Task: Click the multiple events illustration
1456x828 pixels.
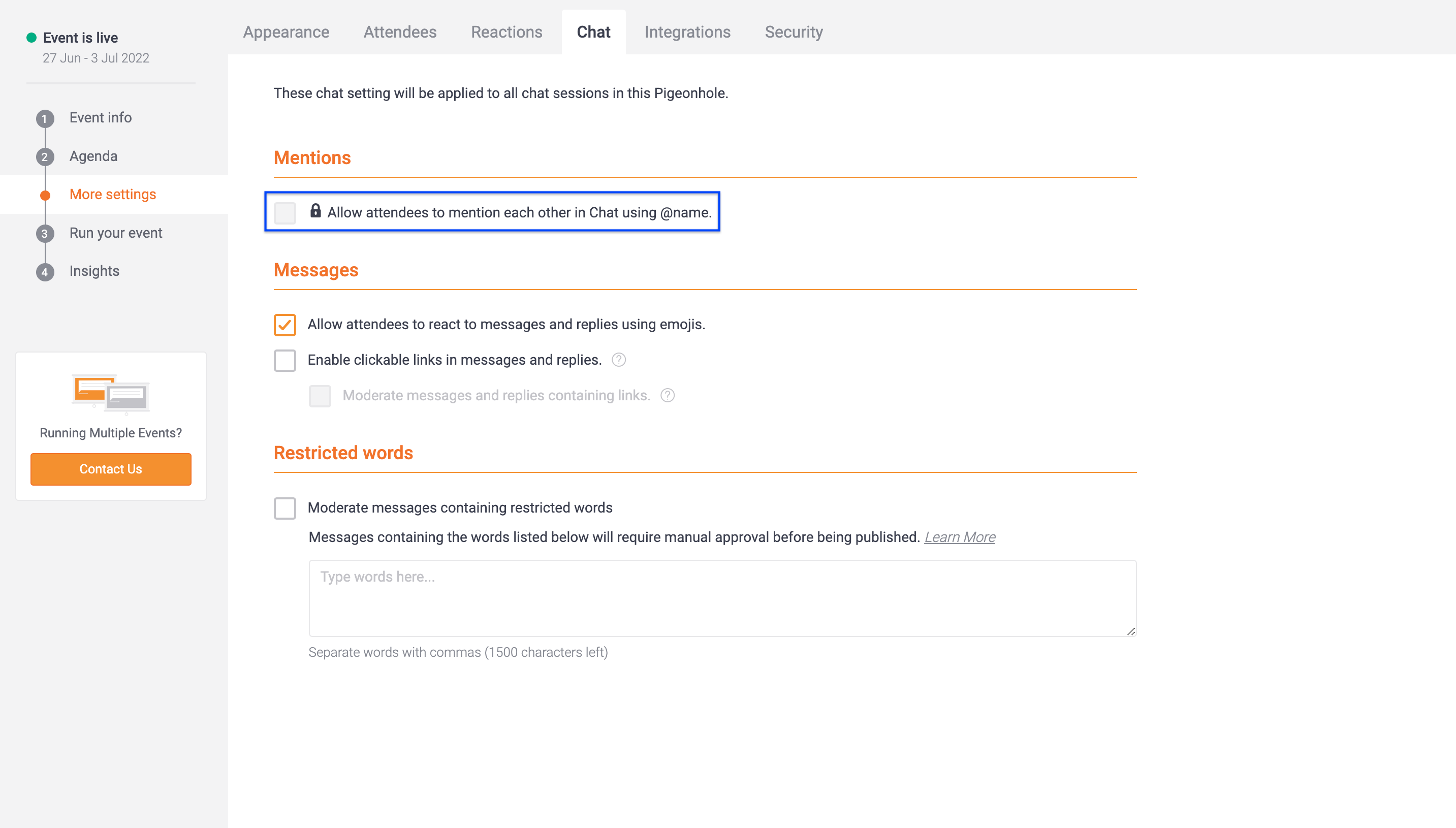Action: 111,394
